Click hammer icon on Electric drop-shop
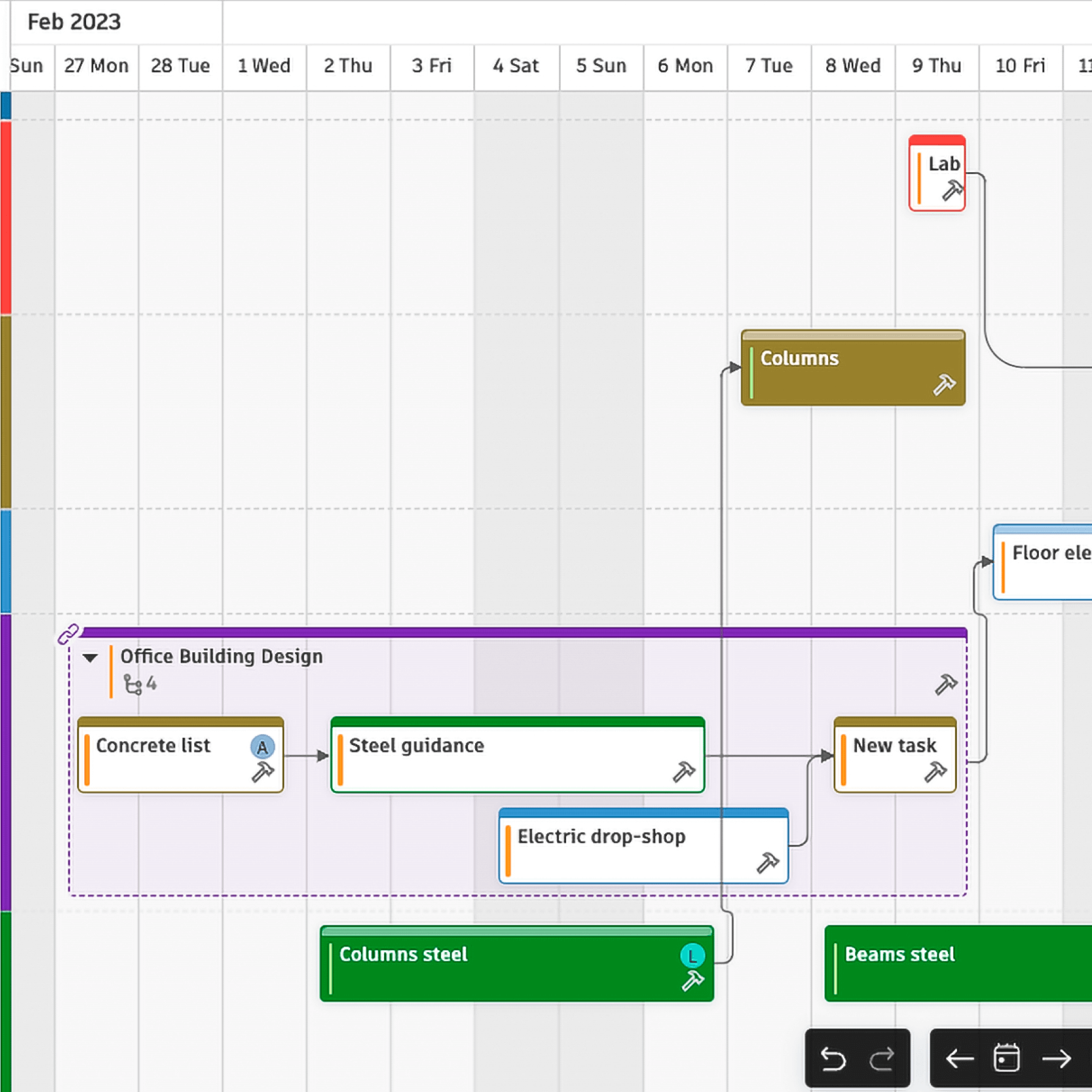This screenshot has width=1092, height=1092. [768, 863]
